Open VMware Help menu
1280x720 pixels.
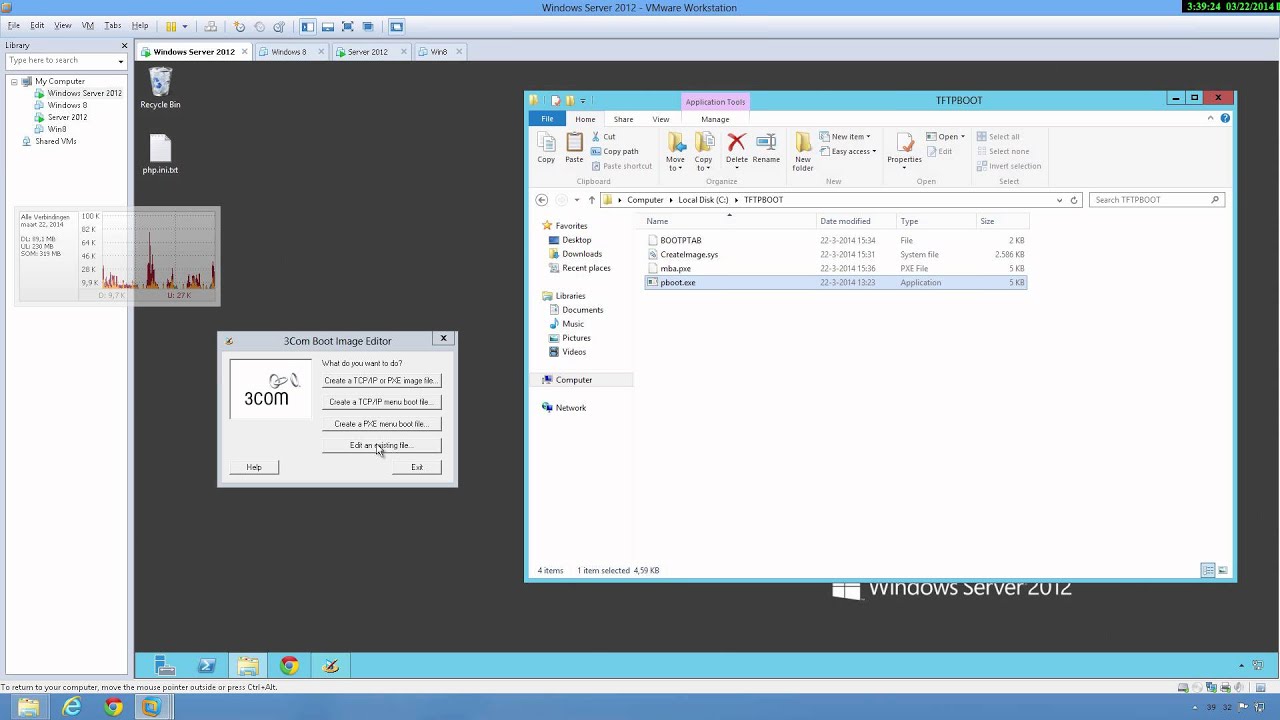[140, 26]
